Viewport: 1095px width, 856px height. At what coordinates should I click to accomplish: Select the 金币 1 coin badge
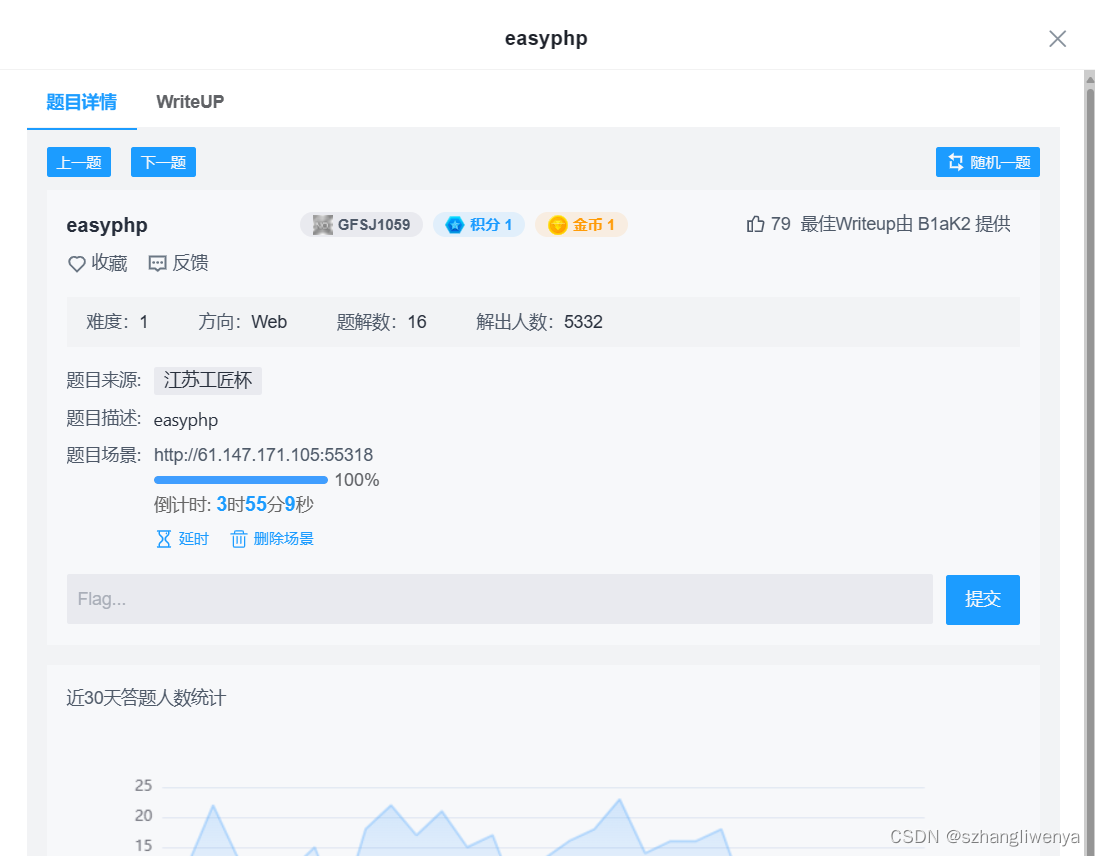click(581, 224)
